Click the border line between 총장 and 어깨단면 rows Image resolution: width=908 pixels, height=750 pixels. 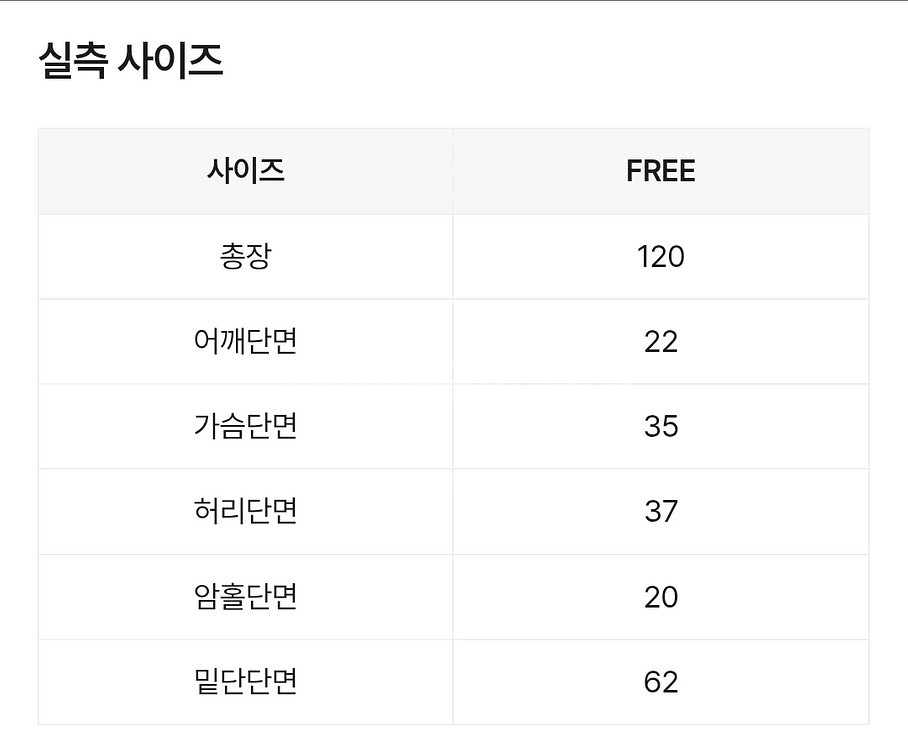click(x=453, y=299)
